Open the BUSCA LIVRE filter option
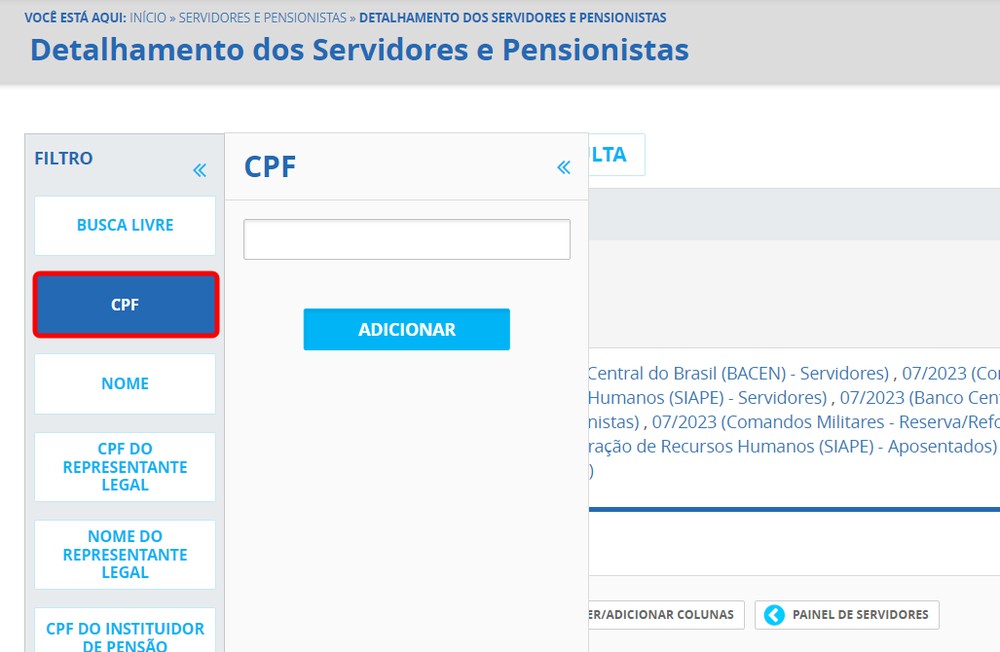Screen dimensions: 1000x652 pyautogui.click(x=124, y=225)
